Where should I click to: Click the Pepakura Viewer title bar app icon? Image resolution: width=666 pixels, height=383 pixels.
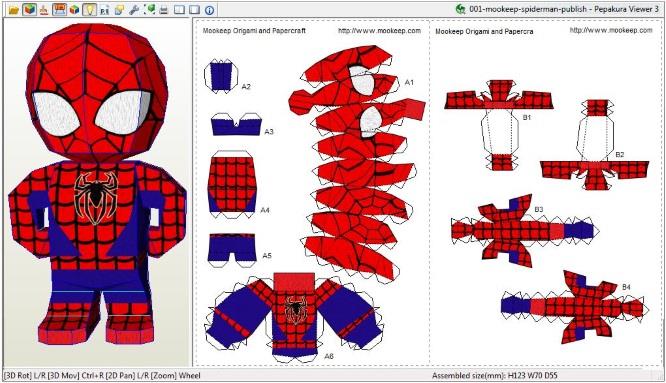tap(460, 9)
